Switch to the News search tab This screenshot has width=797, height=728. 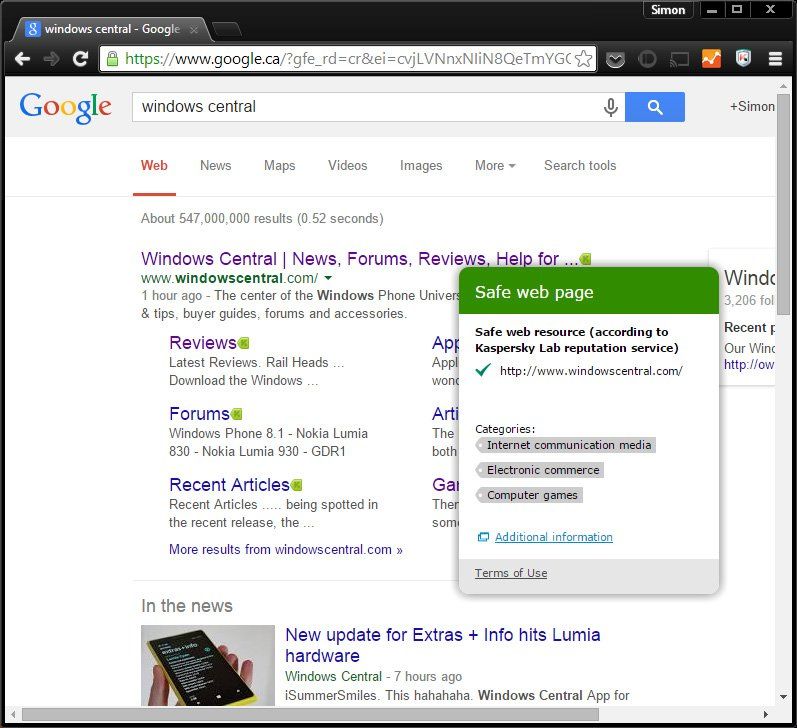tap(216, 165)
